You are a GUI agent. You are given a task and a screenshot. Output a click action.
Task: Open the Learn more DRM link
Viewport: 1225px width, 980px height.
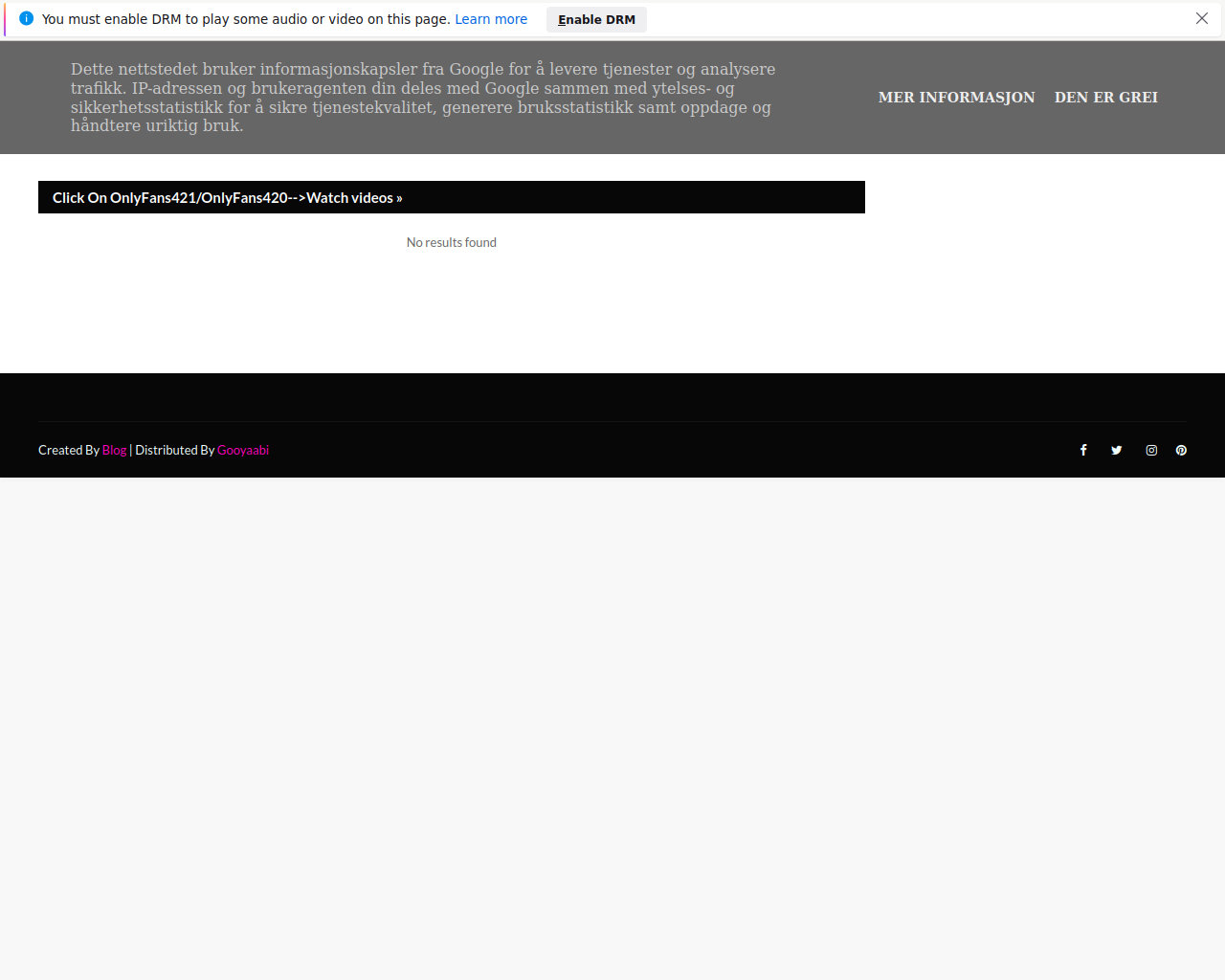tap(491, 19)
